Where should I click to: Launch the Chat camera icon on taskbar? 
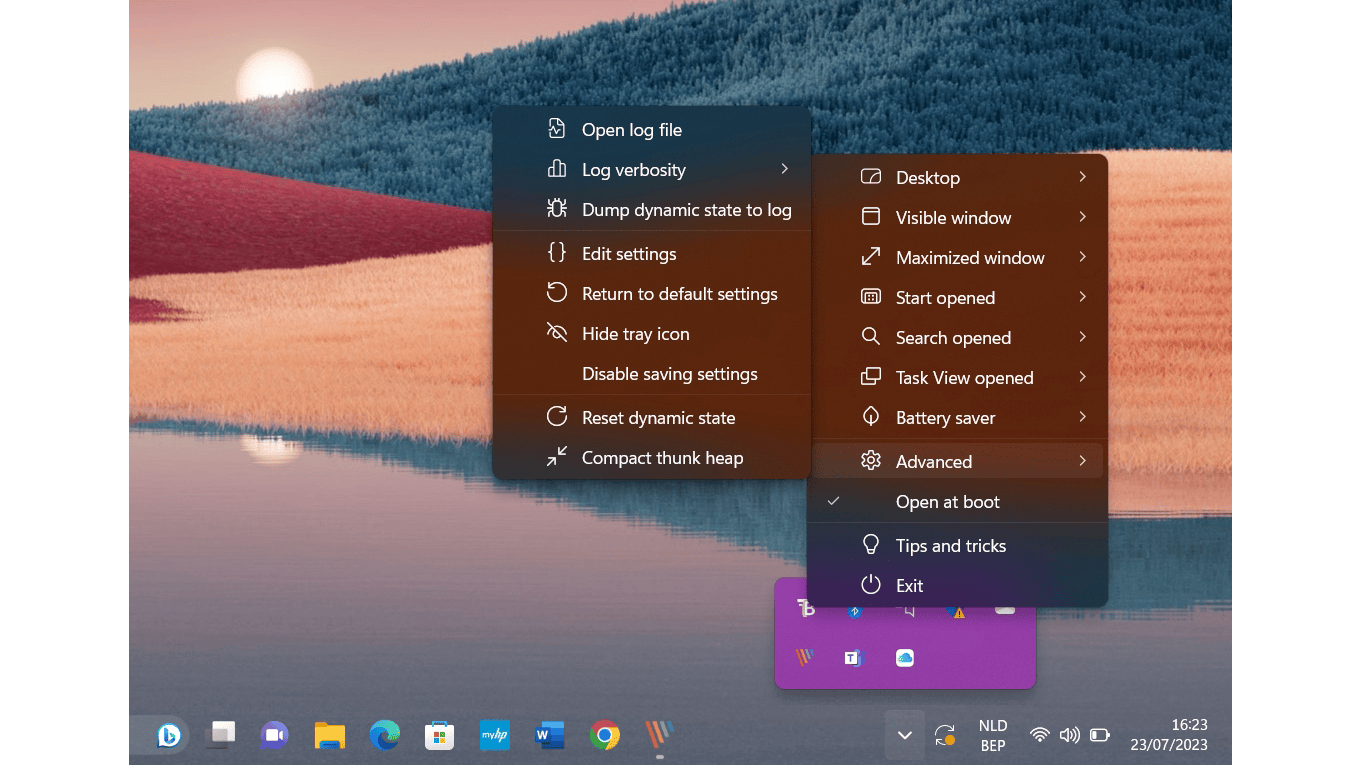pos(274,736)
